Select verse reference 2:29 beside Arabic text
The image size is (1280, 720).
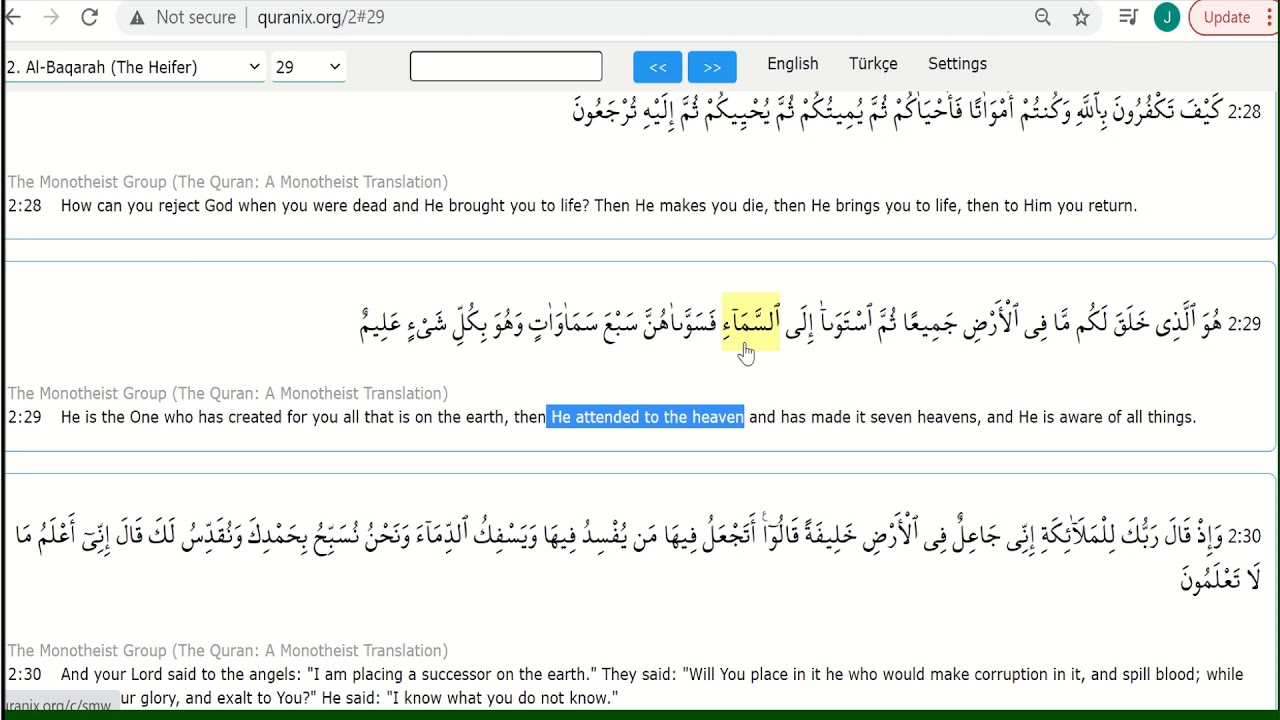coord(1244,324)
